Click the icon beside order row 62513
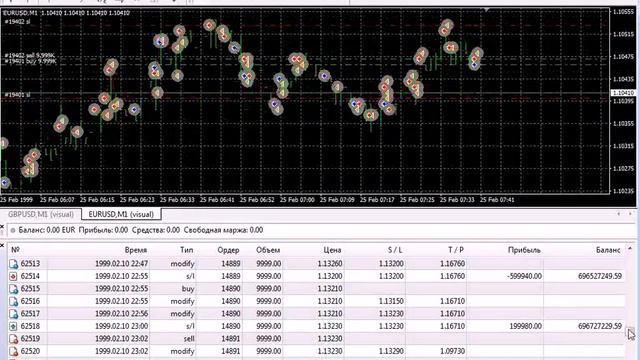 coord(13,264)
